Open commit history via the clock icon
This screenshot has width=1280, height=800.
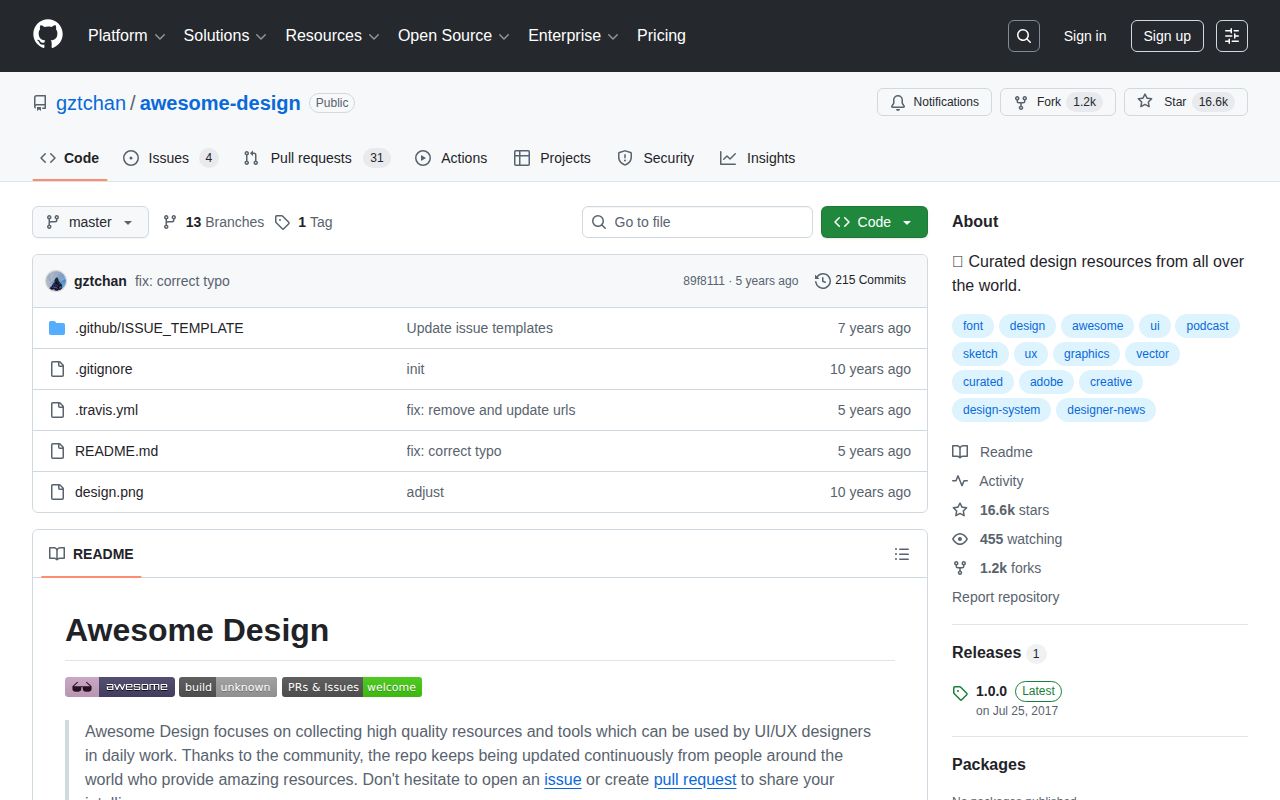823,280
